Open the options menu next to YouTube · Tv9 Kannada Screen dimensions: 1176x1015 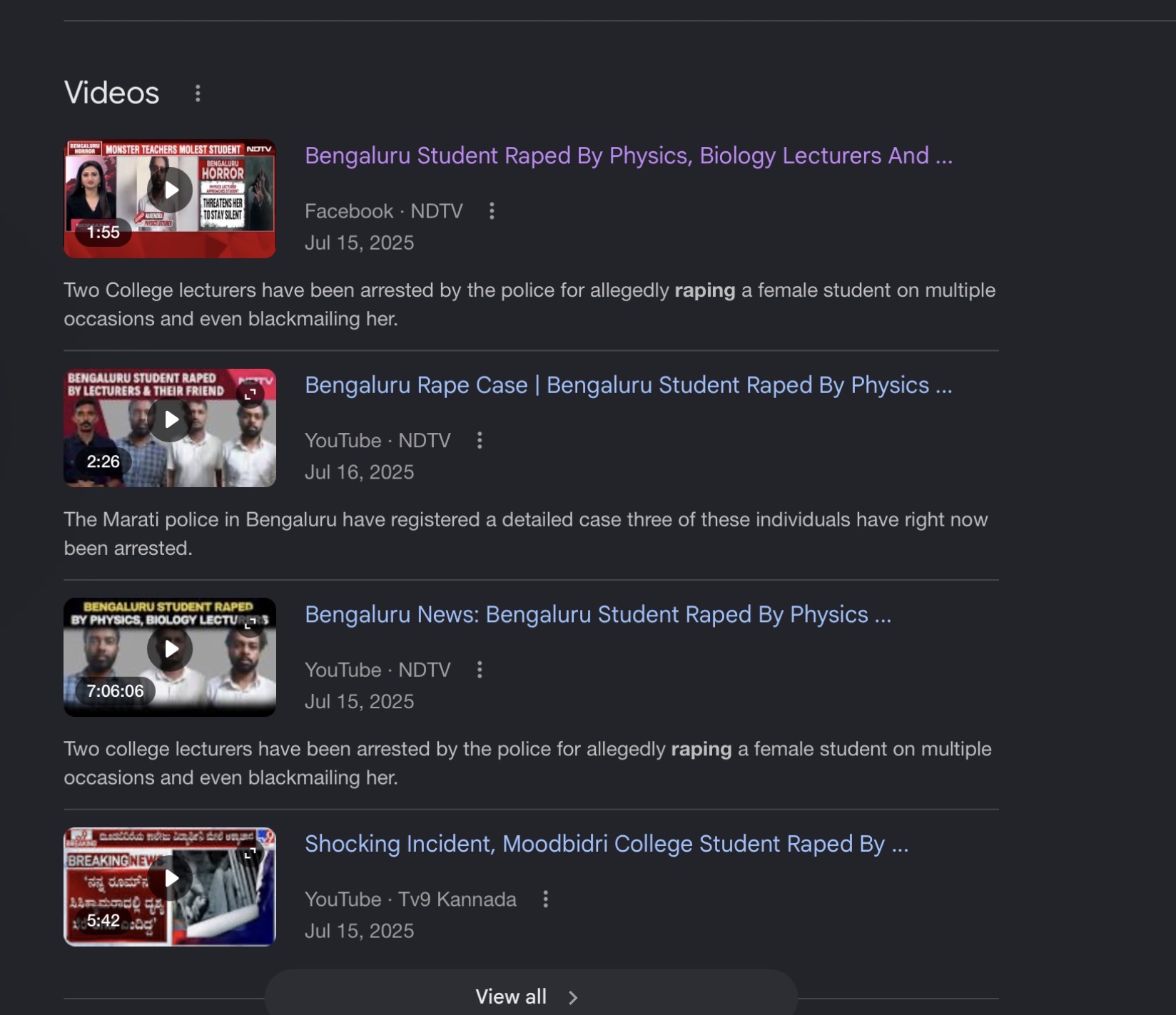point(545,899)
